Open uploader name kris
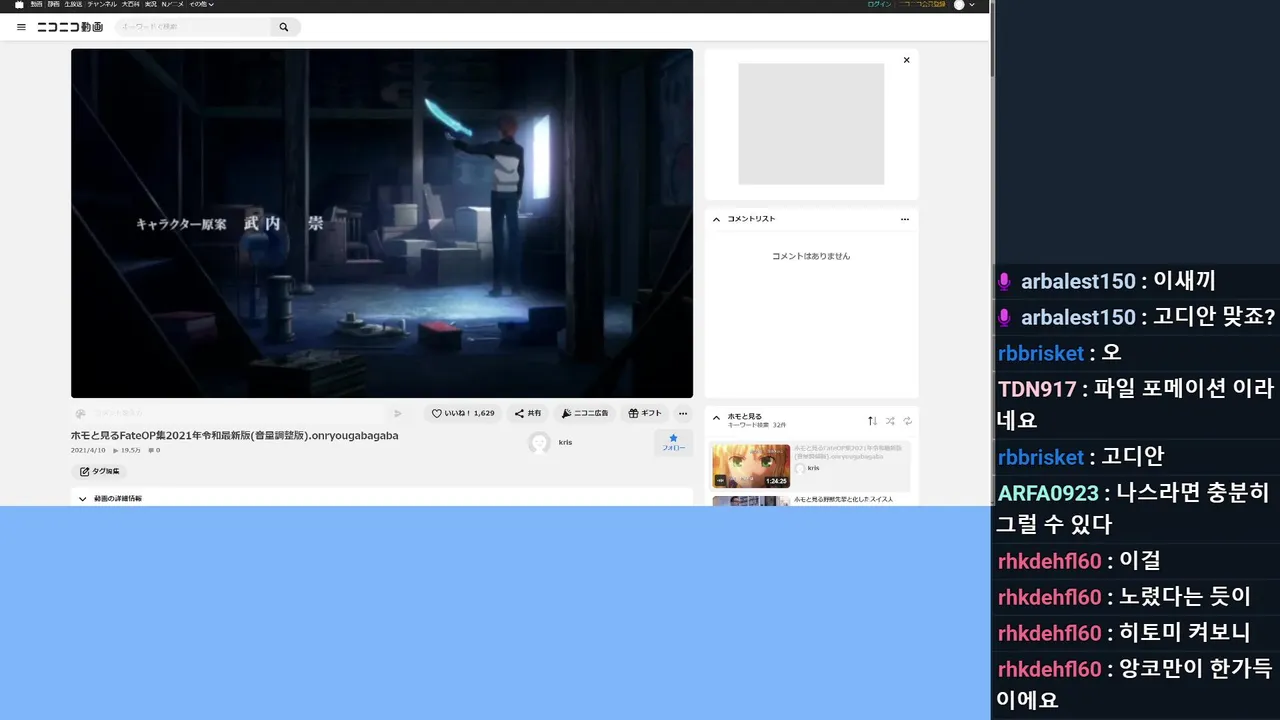 tap(566, 442)
